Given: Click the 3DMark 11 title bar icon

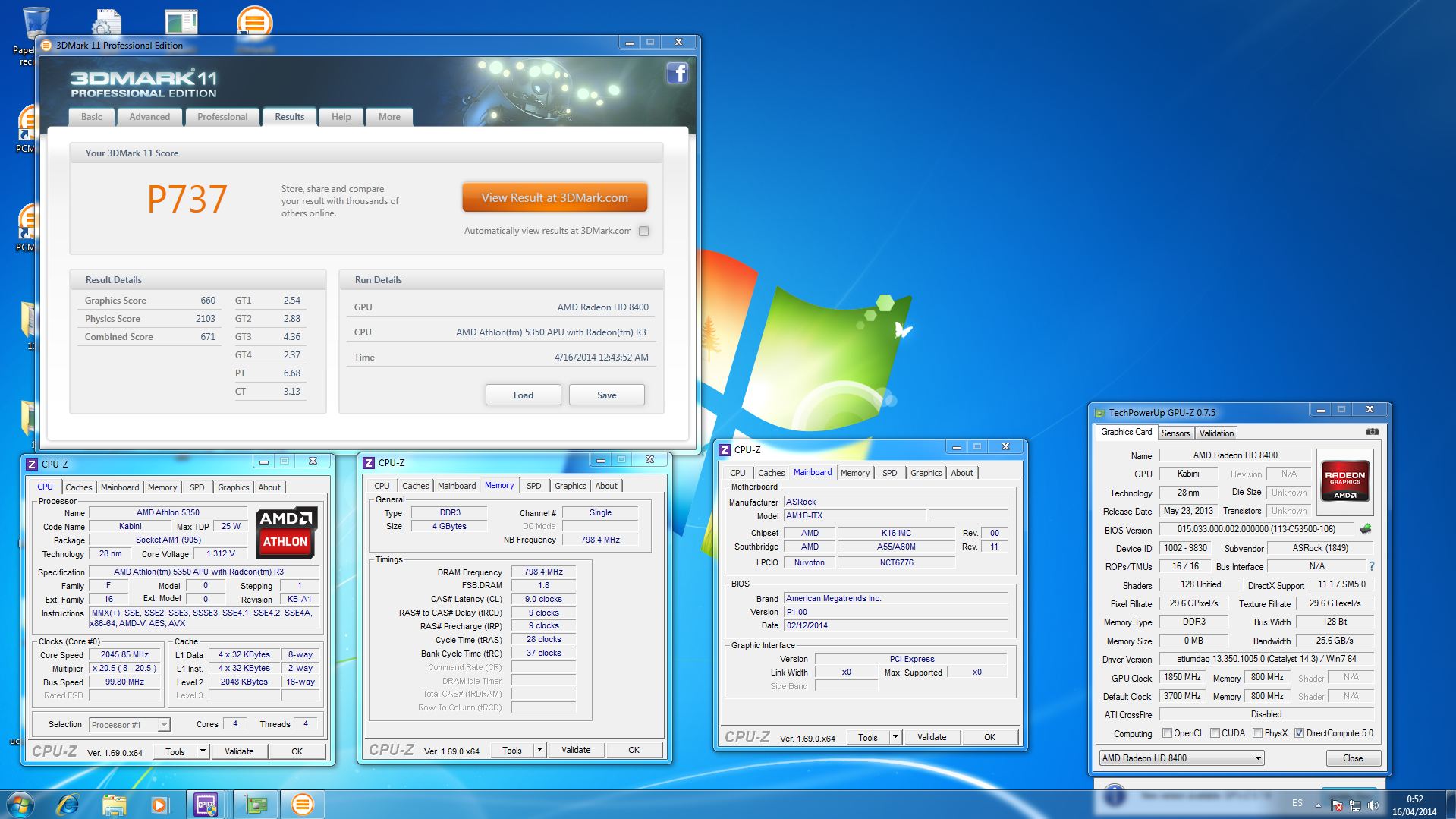Looking at the screenshot, I should click(47, 46).
